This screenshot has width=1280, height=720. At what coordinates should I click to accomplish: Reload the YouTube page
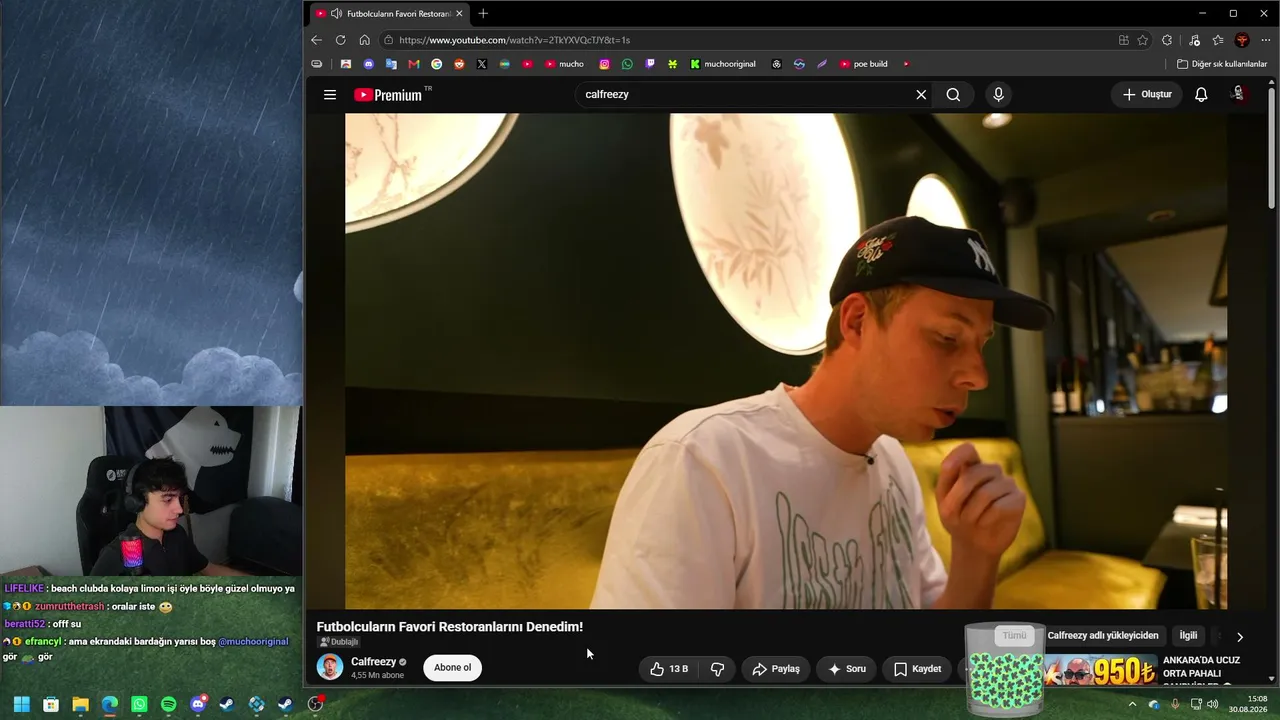(340, 40)
